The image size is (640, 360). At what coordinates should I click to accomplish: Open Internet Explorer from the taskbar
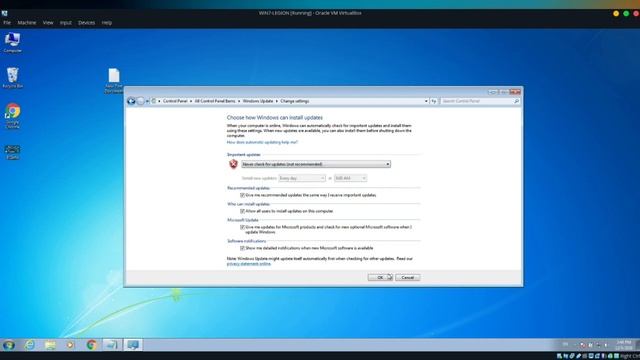click(x=29, y=345)
